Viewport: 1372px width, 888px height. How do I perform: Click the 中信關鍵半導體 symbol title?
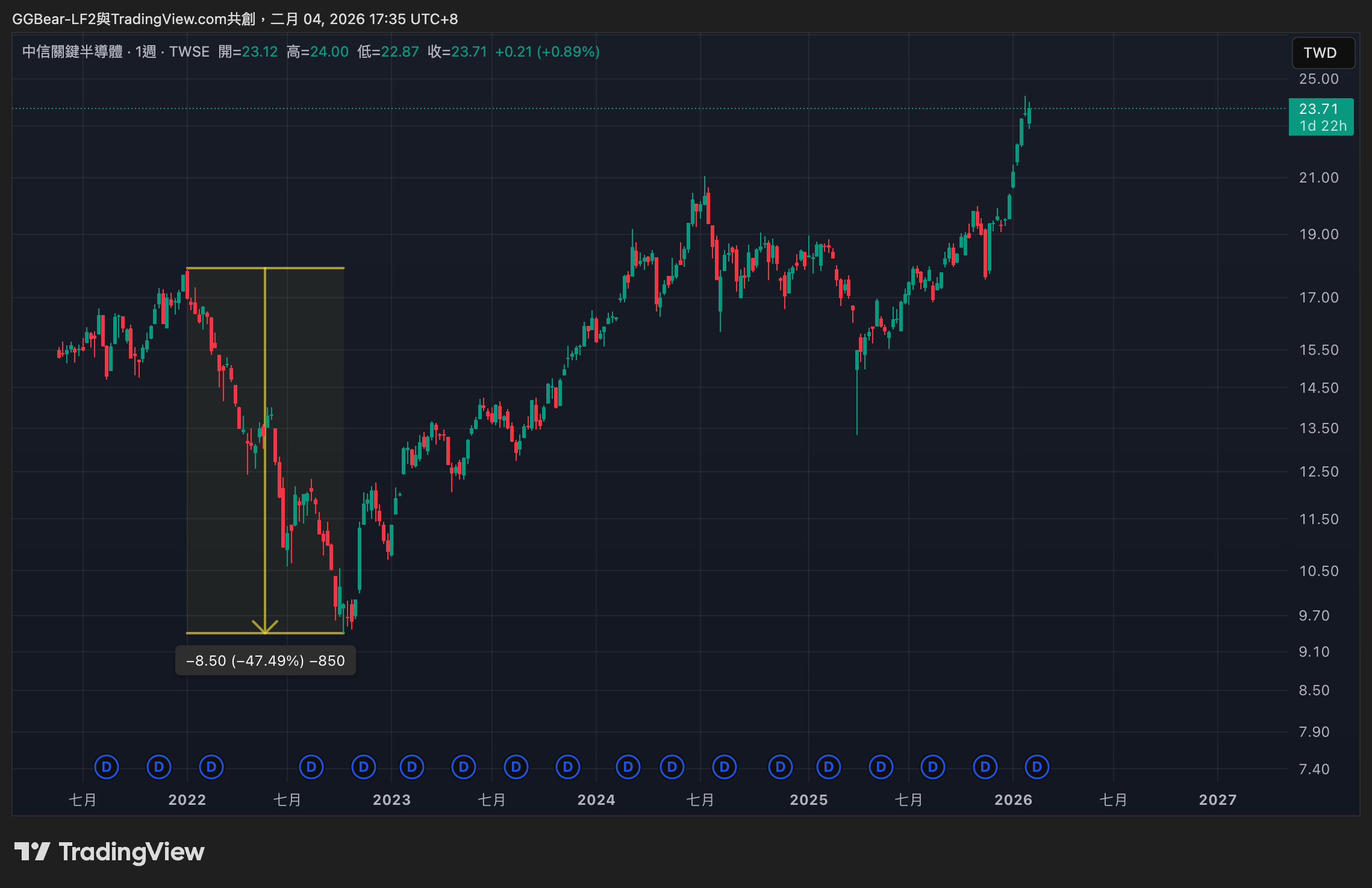click(72, 52)
